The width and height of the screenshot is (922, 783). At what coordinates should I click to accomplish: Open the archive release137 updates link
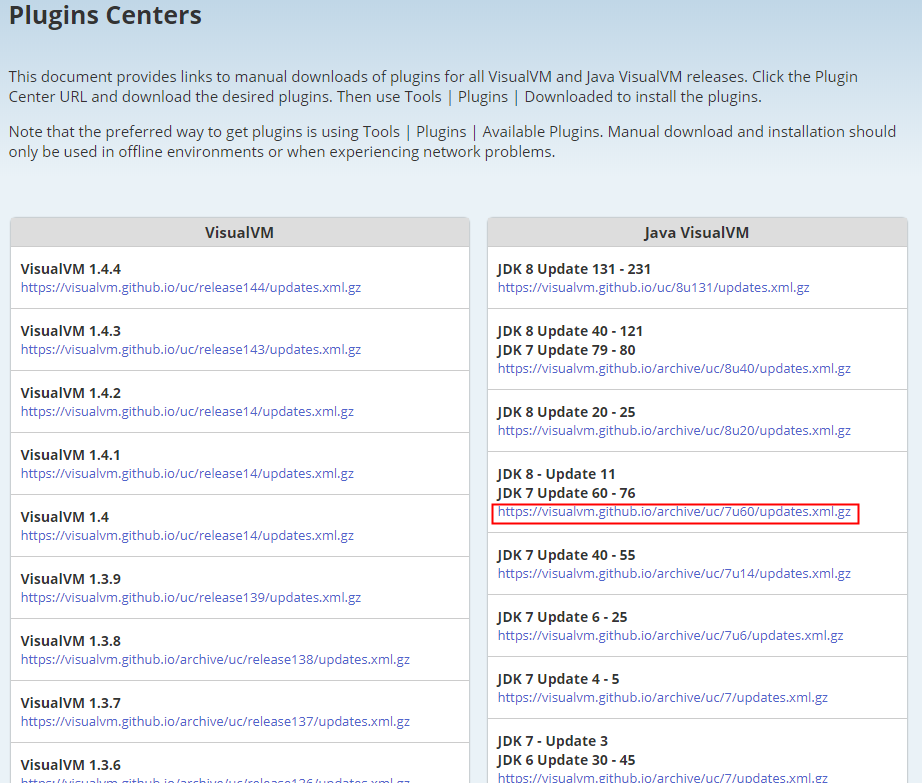pyautogui.click(x=215, y=721)
